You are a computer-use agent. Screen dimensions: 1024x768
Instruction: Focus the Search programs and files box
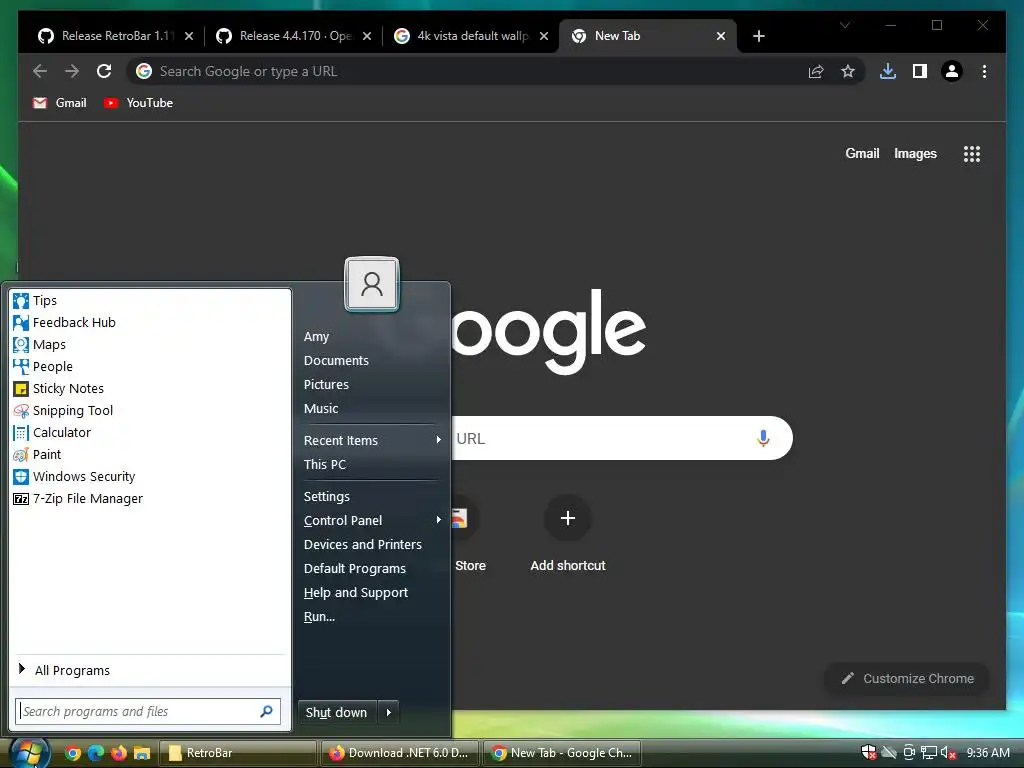148,712
